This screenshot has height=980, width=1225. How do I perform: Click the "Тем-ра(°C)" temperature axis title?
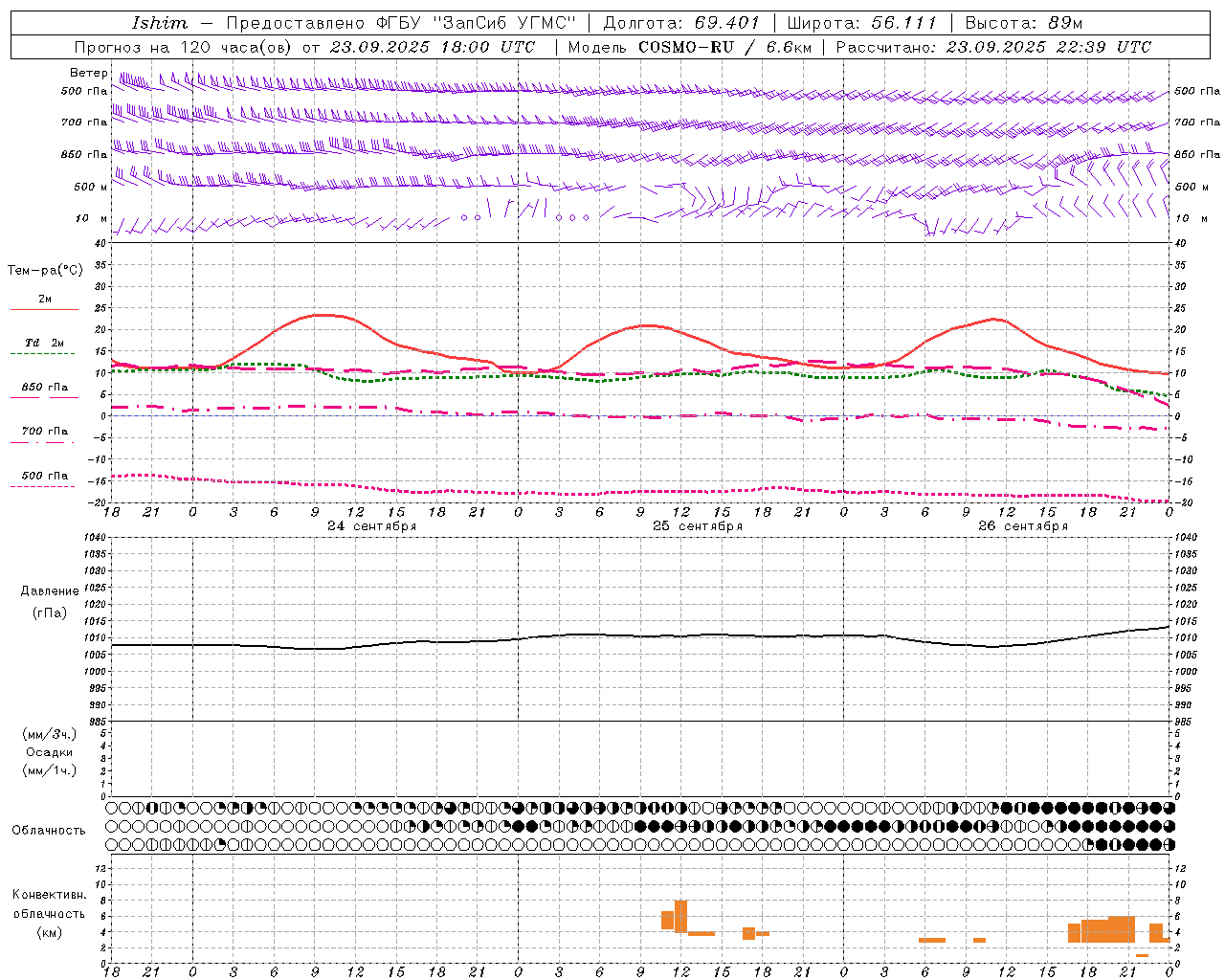pyautogui.click(x=45, y=271)
